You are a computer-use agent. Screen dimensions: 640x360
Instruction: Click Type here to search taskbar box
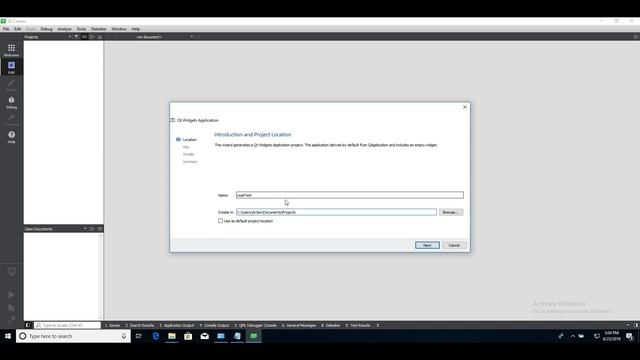coord(73,336)
